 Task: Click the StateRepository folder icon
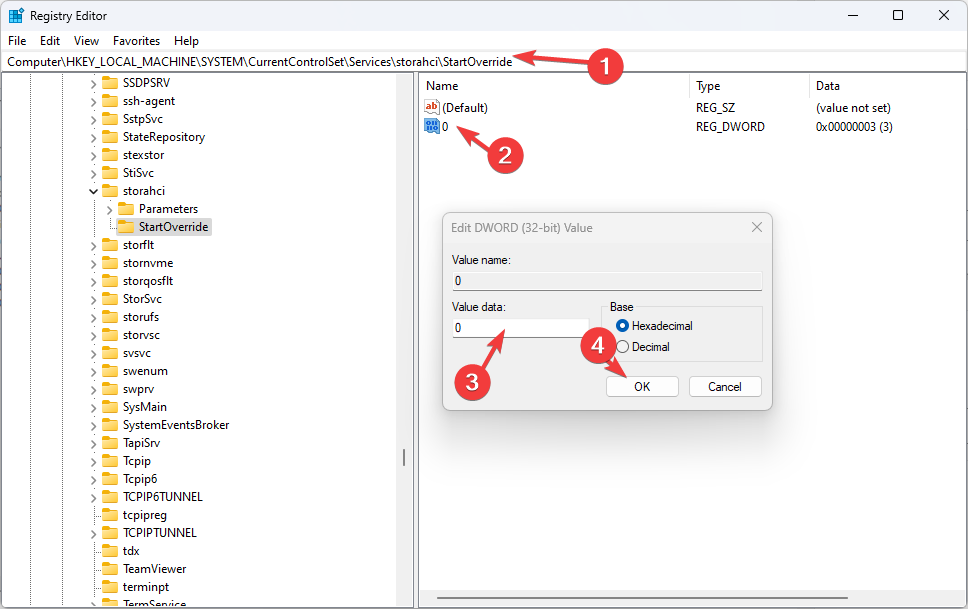[x=110, y=136]
